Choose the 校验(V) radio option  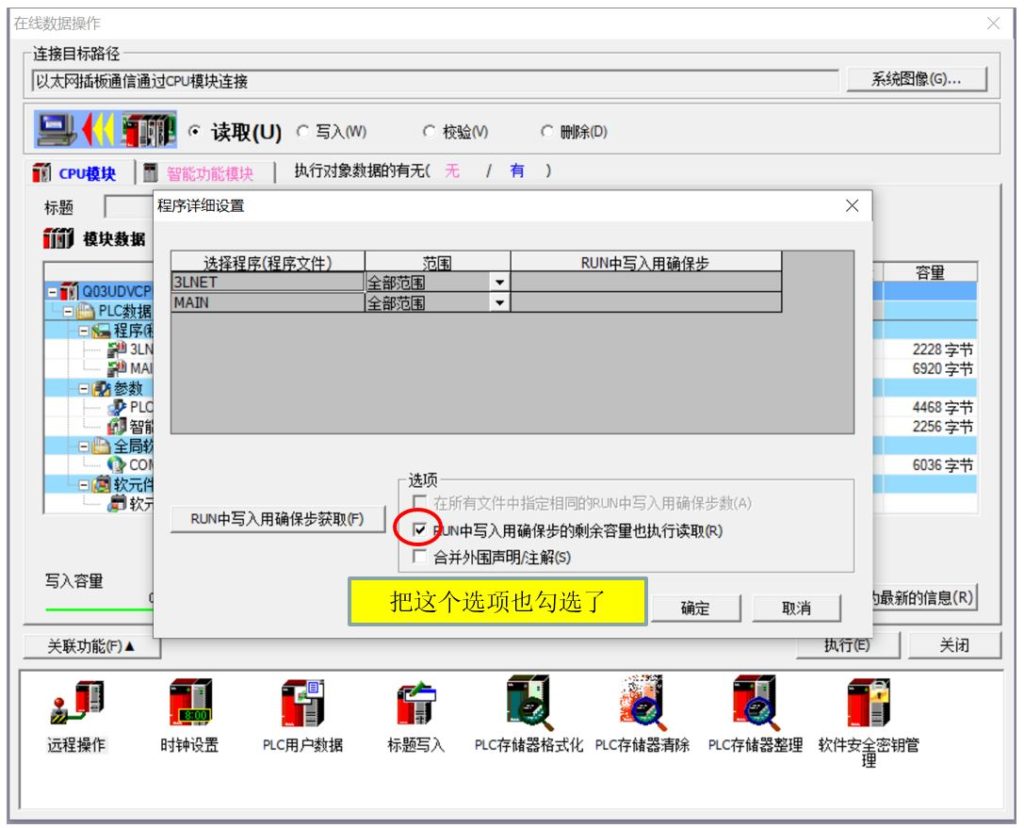[x=429, y=132]
